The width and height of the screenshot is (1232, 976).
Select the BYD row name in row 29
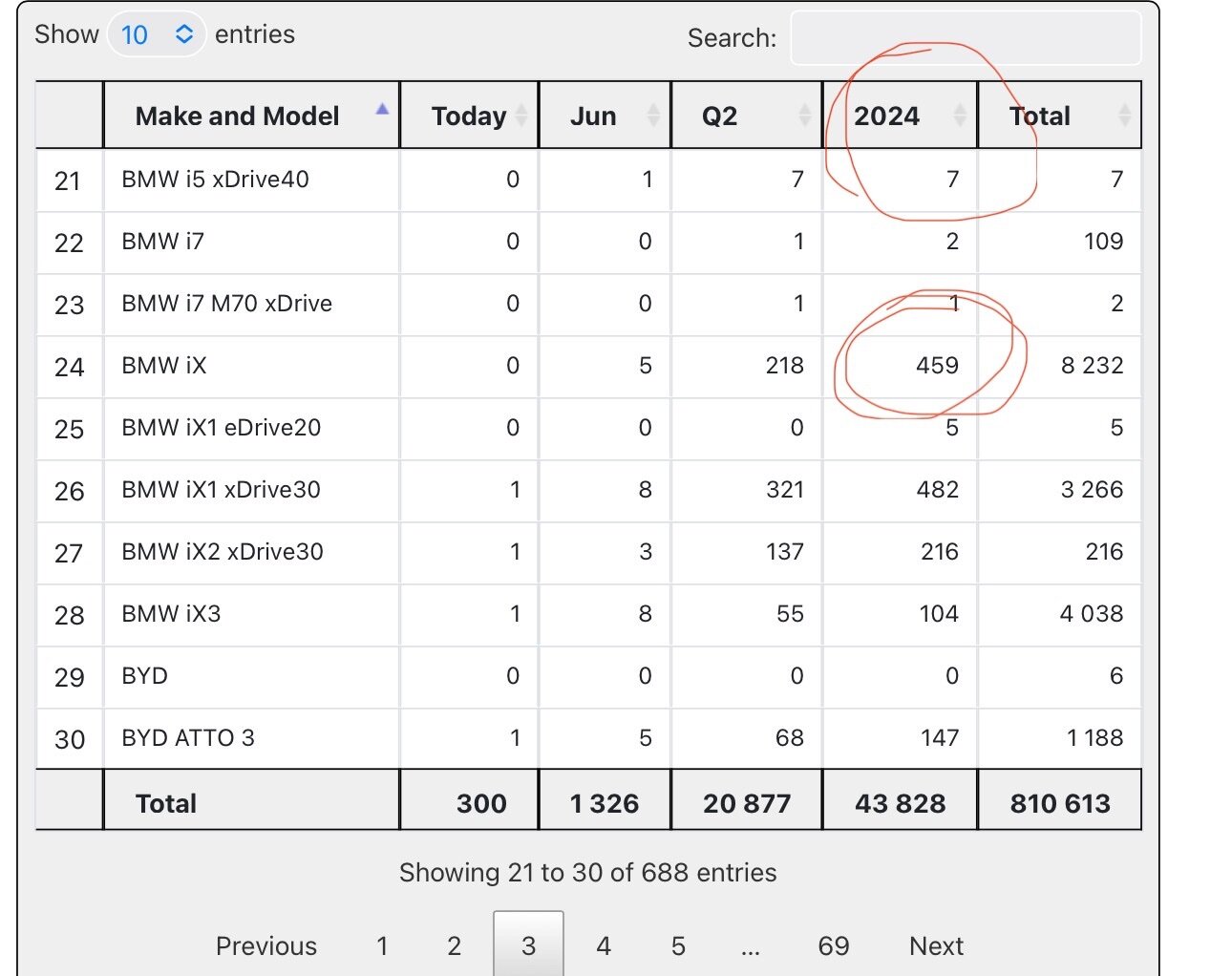[x=144, y=676]
